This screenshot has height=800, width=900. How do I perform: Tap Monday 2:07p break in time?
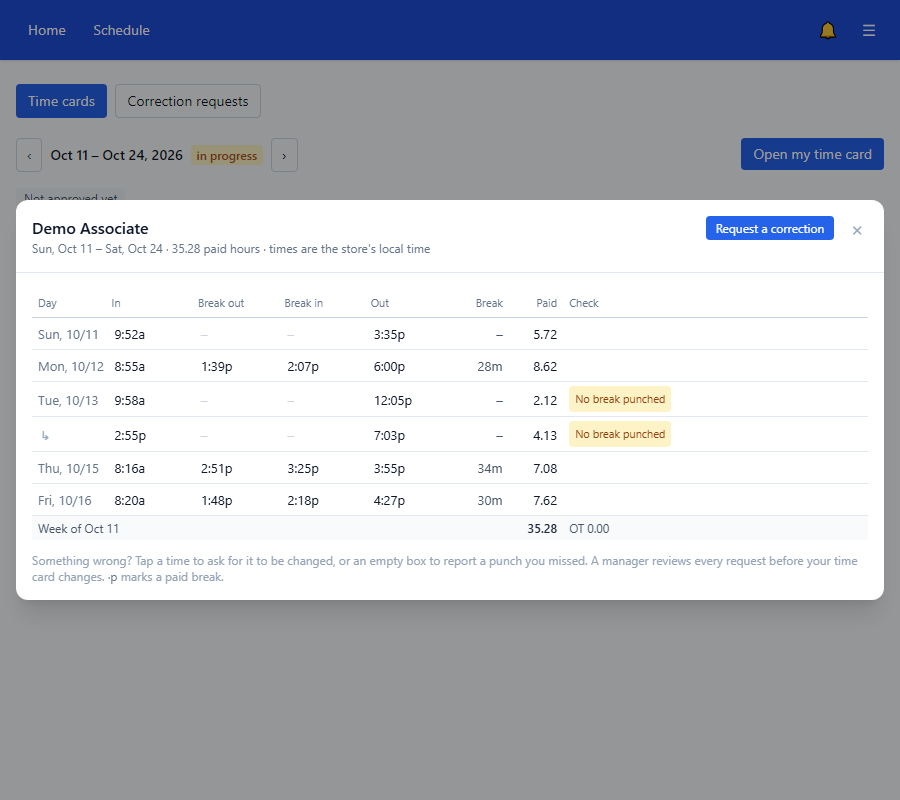pos(302,367)
